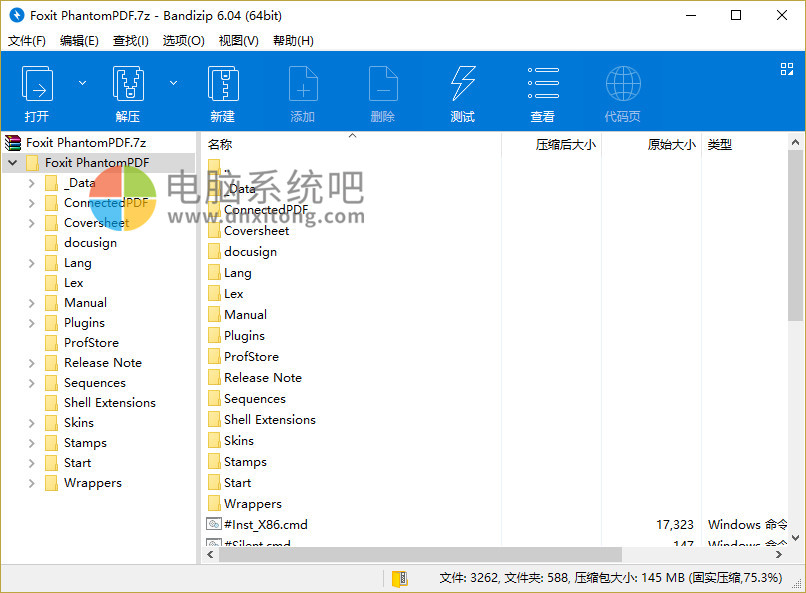Viewport: 806px width, 593px height.
Task: Click the Code page (代码页) globe icon
Action: click(x=623, y=83)
